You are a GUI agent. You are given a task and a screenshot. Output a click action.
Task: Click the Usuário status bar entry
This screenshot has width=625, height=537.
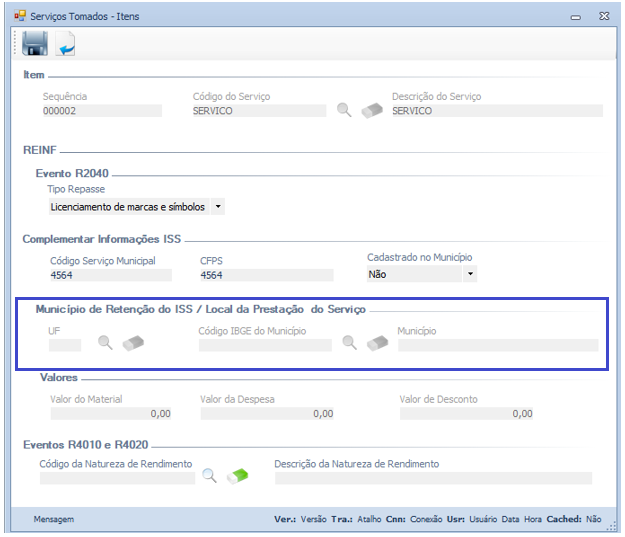tap(483, 519)
